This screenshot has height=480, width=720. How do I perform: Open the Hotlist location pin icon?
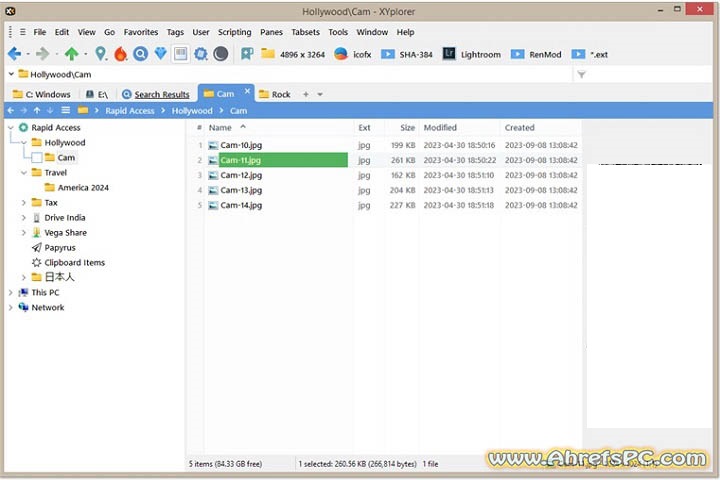101,54
